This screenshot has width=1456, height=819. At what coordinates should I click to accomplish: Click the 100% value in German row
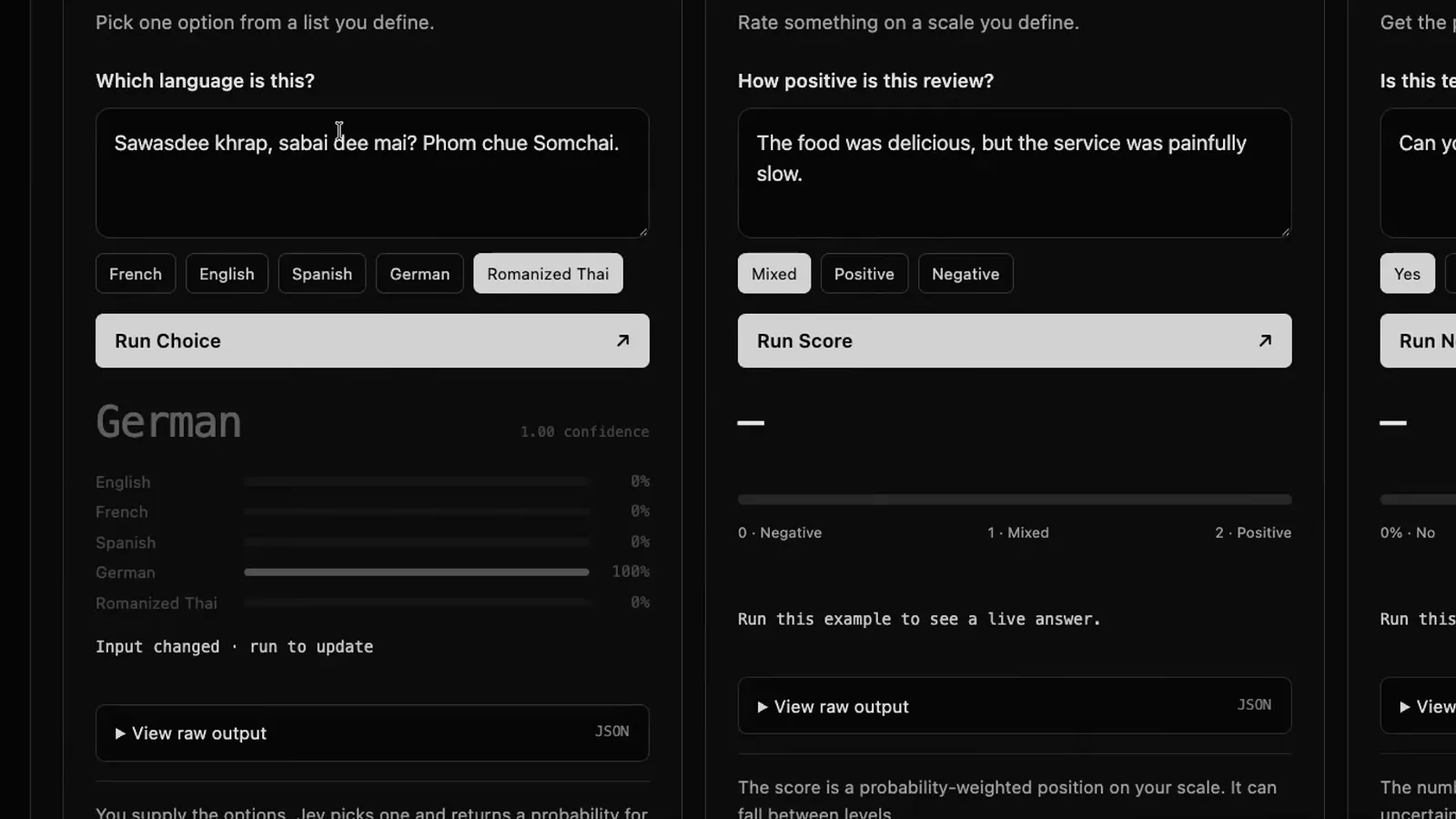click(631, 571)
